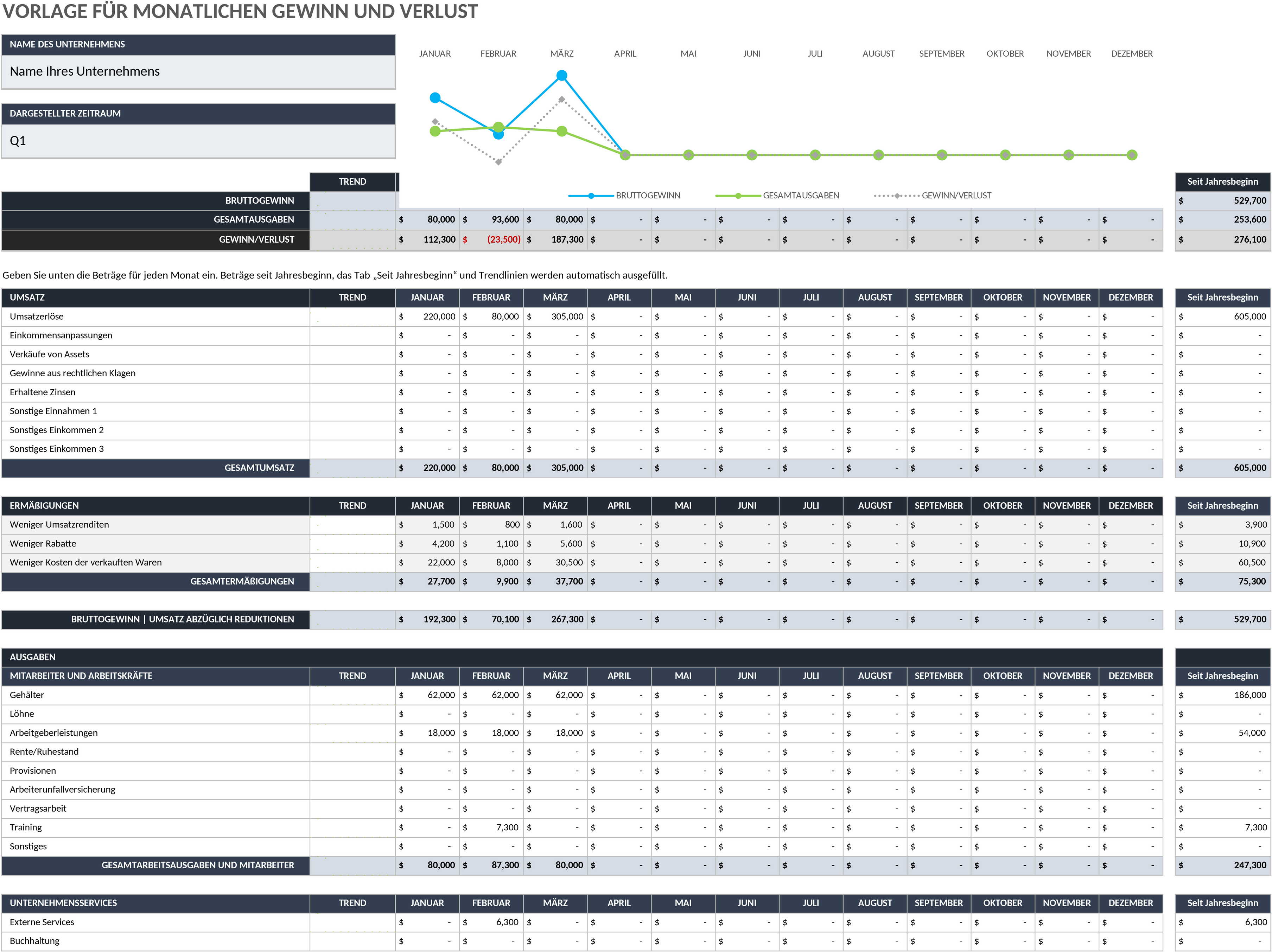This screenshot has height=952, width=1272.
Task: Select the '220,000' cell in the Umsatzerlöse row
Action: pos(427,317)
